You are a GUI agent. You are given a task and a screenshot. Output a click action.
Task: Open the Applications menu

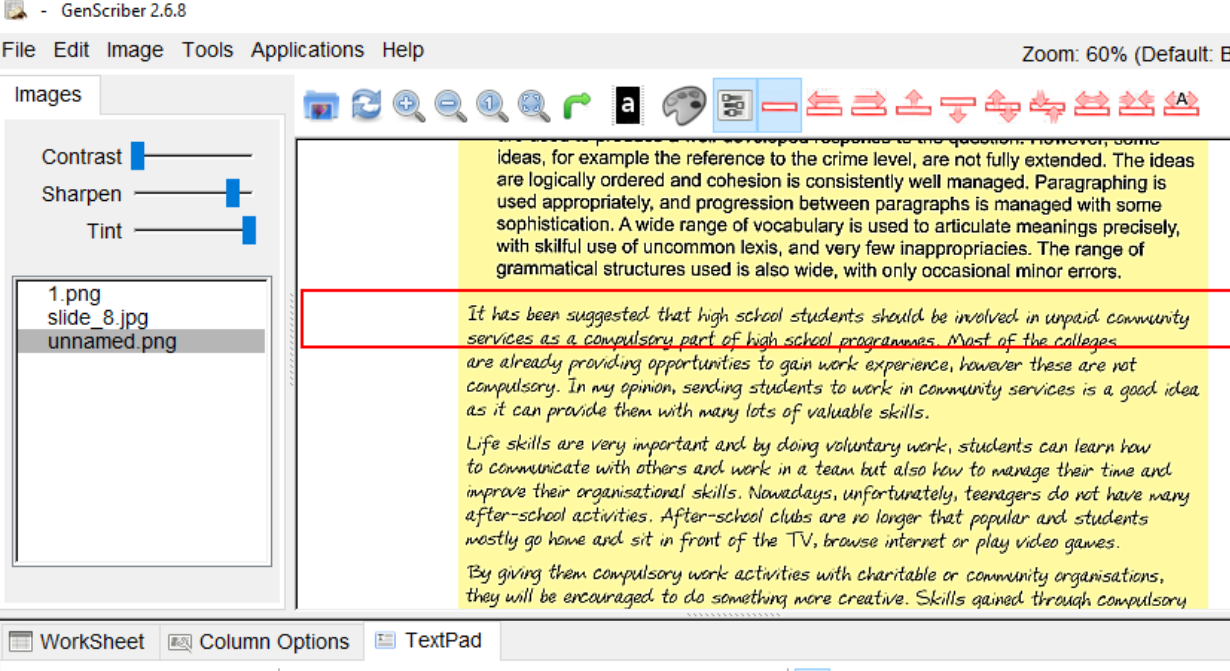[307, 50]
